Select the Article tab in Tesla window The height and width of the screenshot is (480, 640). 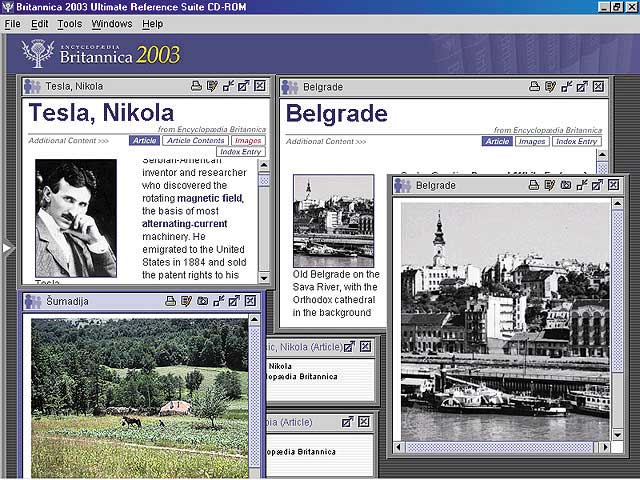coord(144,140)
